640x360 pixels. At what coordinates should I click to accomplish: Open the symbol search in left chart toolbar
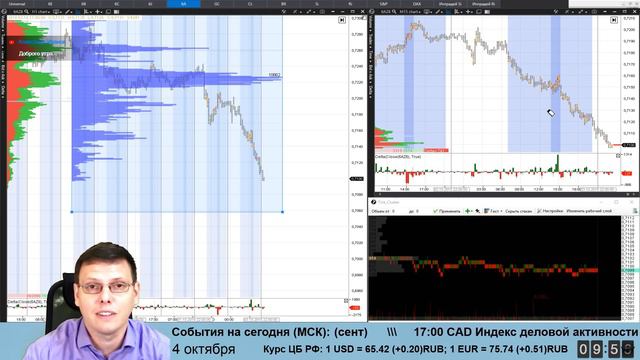(27, 11)
